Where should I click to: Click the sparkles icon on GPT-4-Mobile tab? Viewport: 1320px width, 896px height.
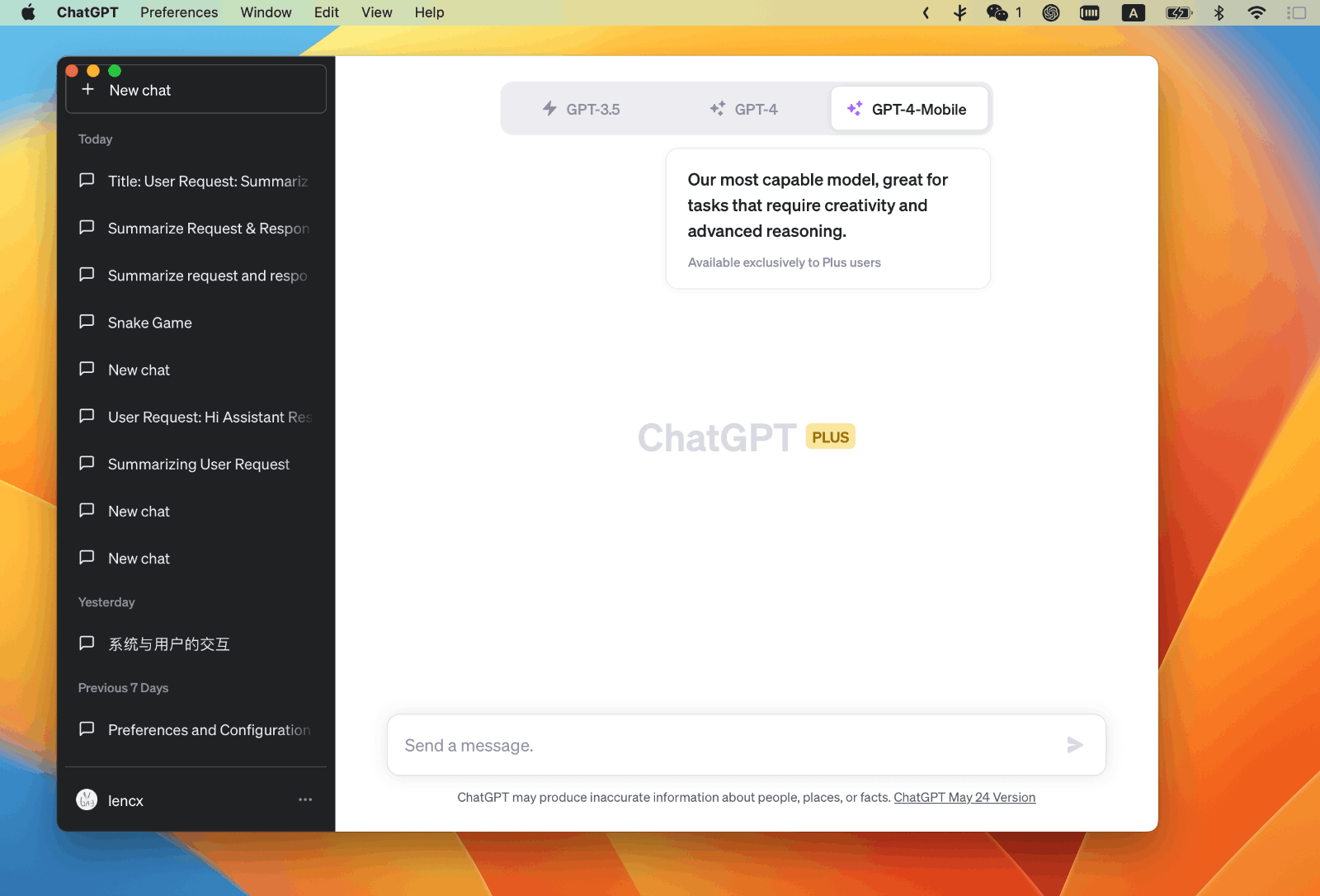854,108
